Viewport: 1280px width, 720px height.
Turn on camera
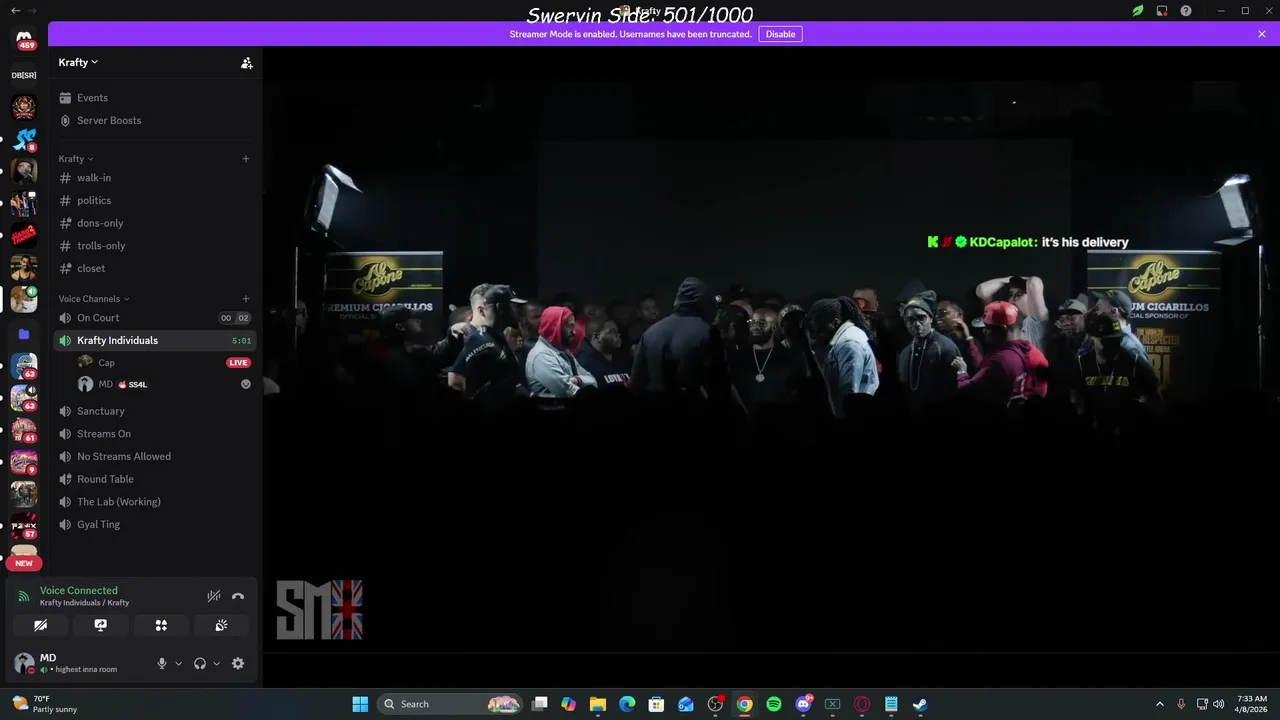[40, 625]
